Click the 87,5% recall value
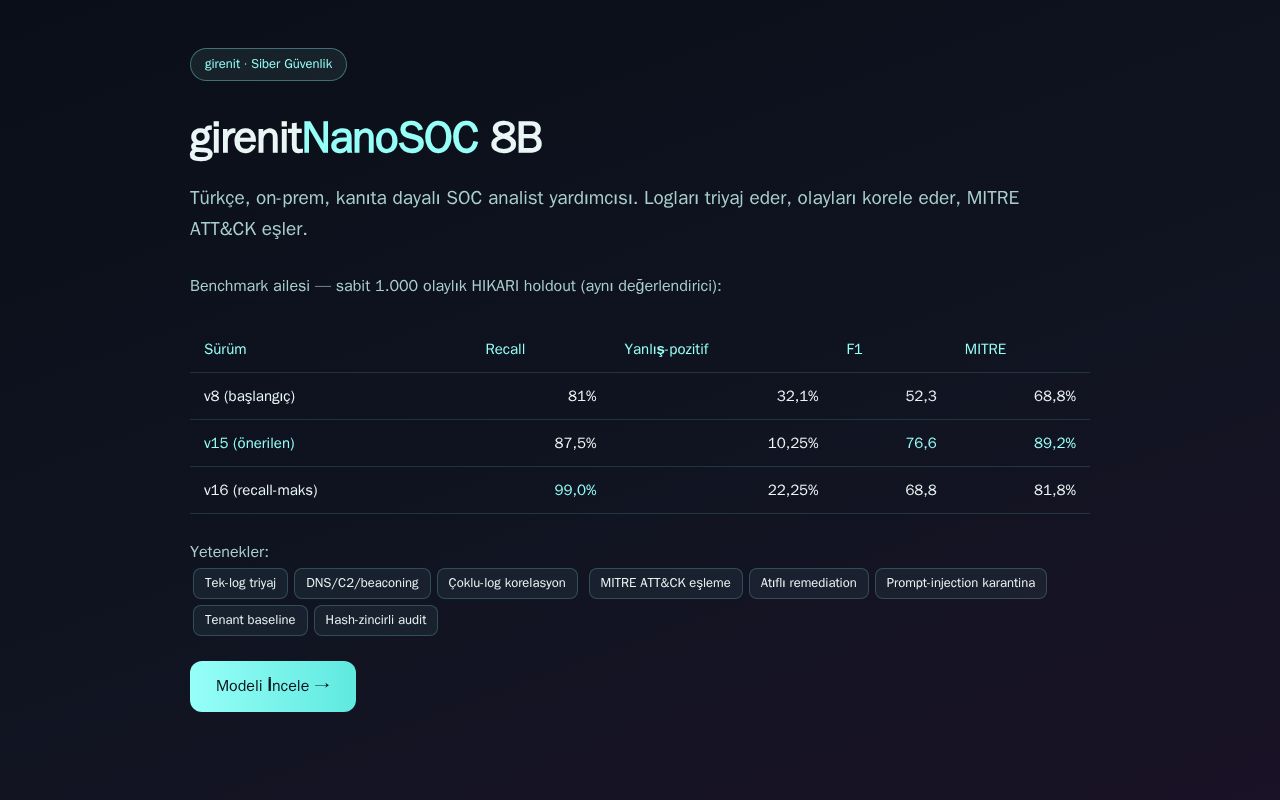 pos(575,443)
